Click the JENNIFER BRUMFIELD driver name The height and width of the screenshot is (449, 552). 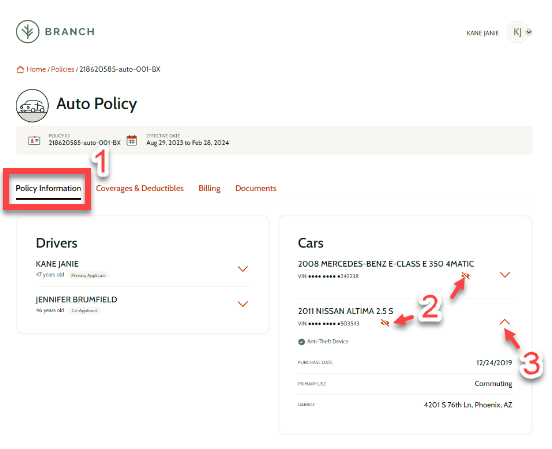click(76, 300)
